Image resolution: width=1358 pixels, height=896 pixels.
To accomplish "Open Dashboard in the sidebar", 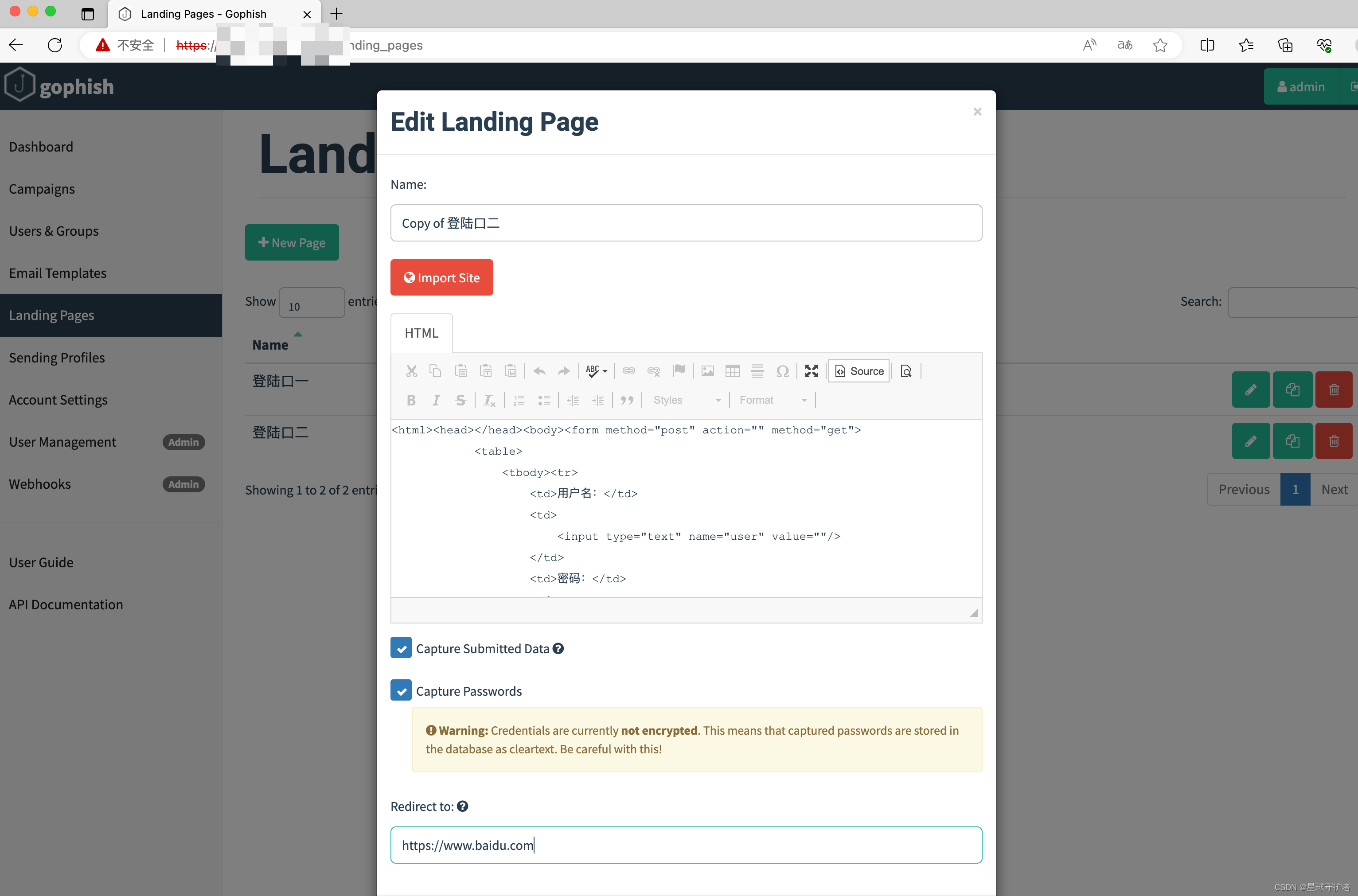I will pos(41,147).
